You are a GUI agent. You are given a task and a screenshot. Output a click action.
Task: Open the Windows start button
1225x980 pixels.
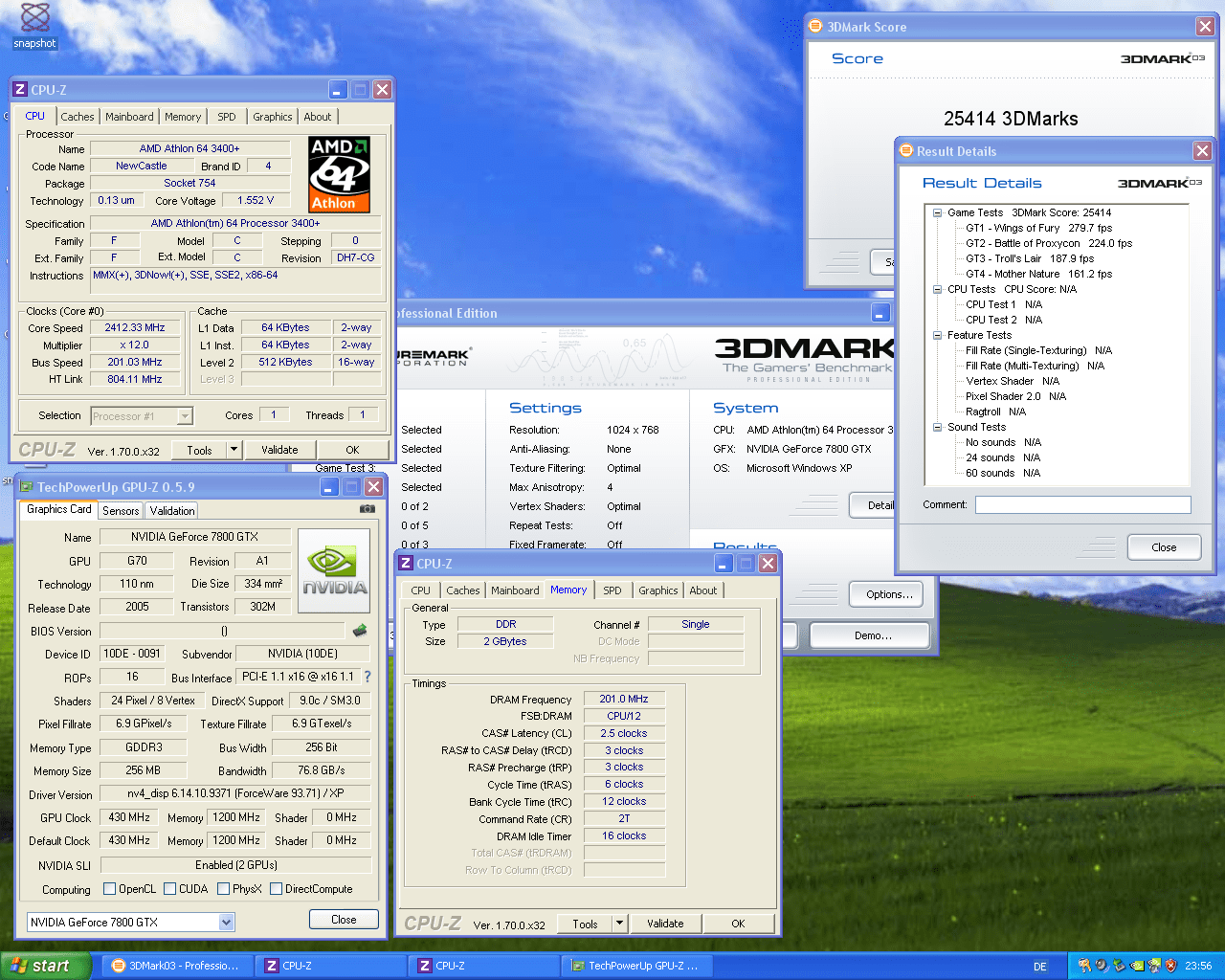pos(45,966)
